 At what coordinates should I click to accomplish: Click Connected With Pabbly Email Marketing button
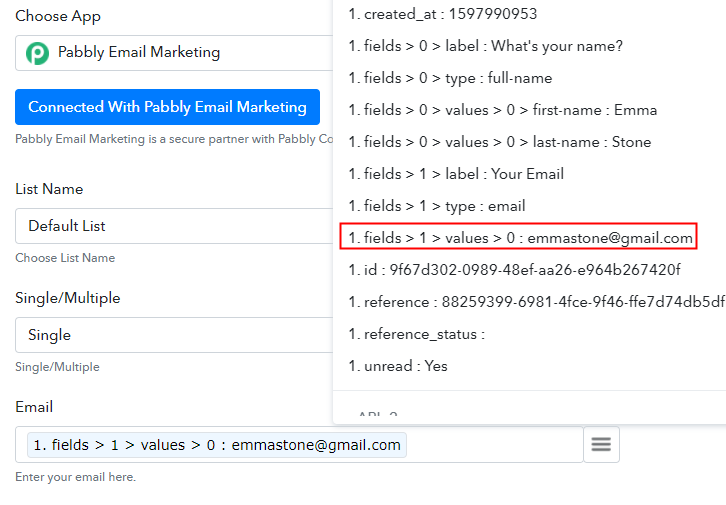coord(167,107)
